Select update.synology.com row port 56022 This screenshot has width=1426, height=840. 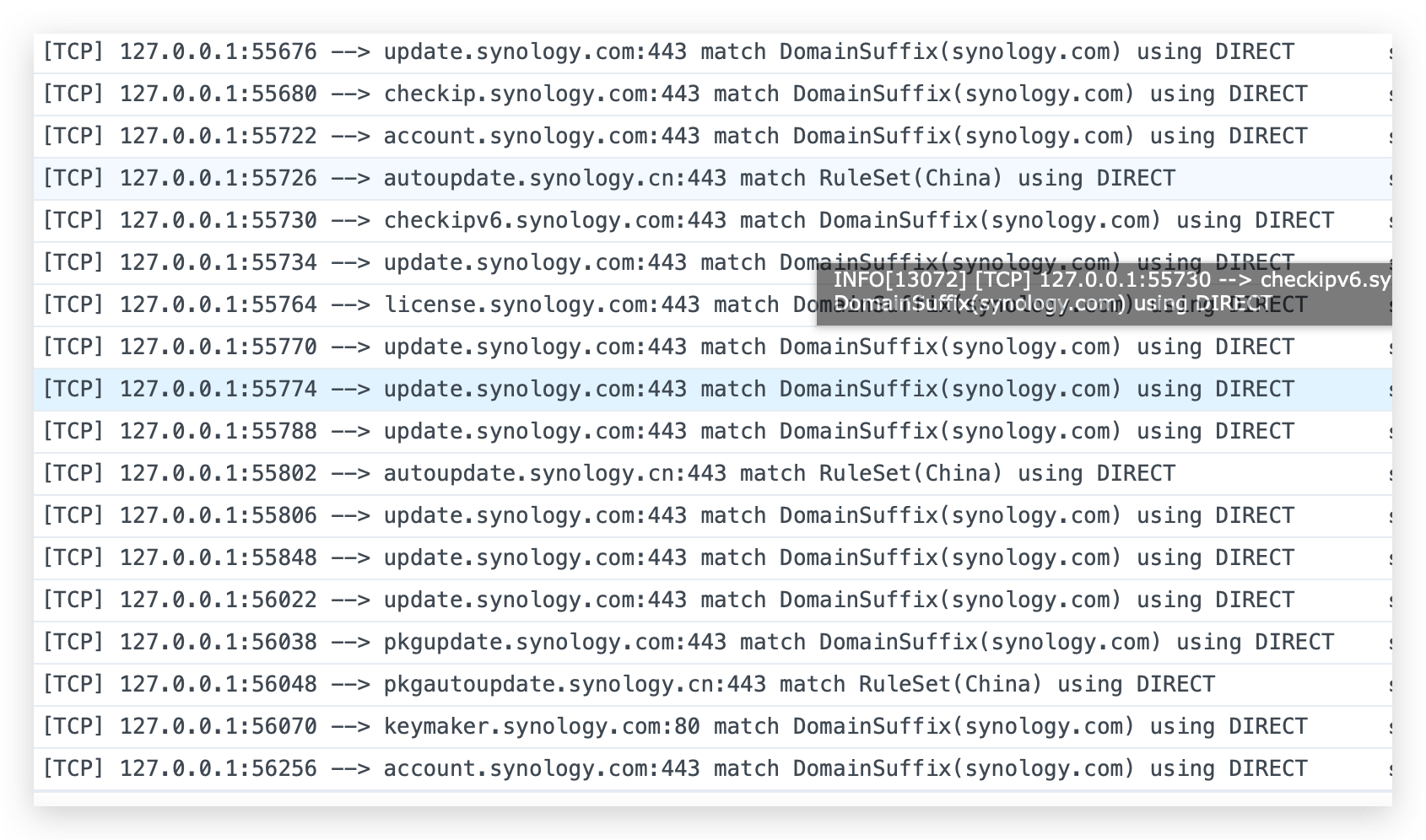[713, 600]
